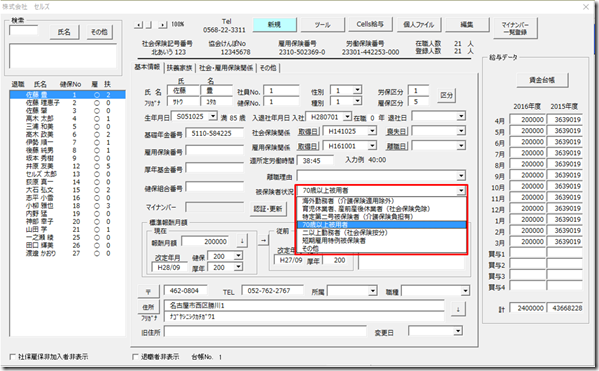Select employee 渡邉 かおり in list
The image size is (599, 371).
(x=67, y=253)
